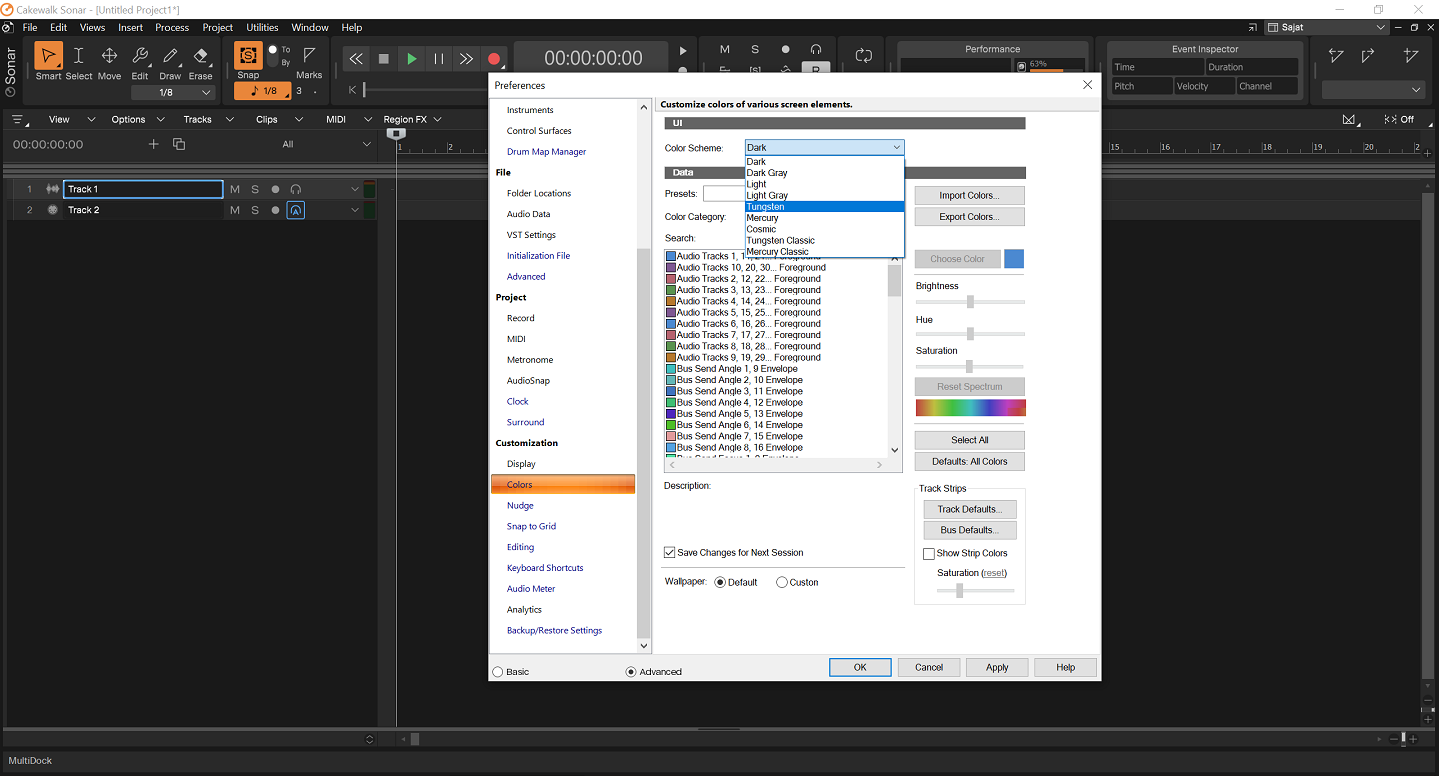
Task: Click the add track plus icon
Action: pos(154,144)
